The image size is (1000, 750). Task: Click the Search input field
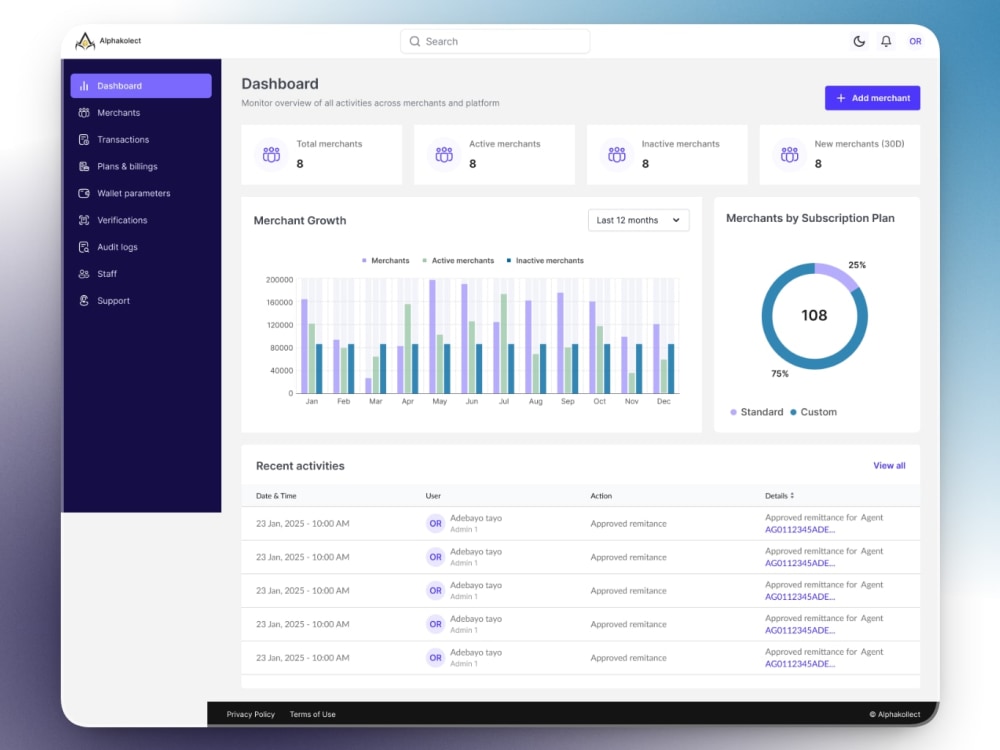(x=495, y=41)
